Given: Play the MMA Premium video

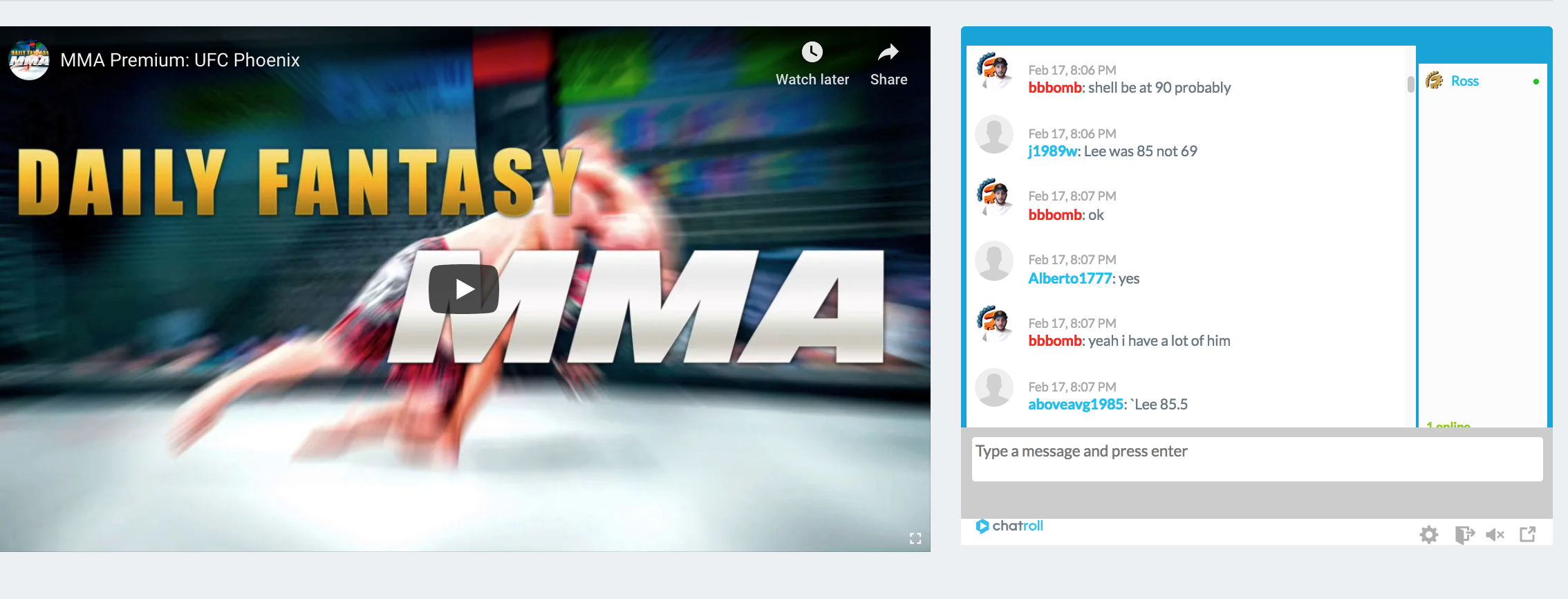Looking at the screenshot, I should click(464, 288).
